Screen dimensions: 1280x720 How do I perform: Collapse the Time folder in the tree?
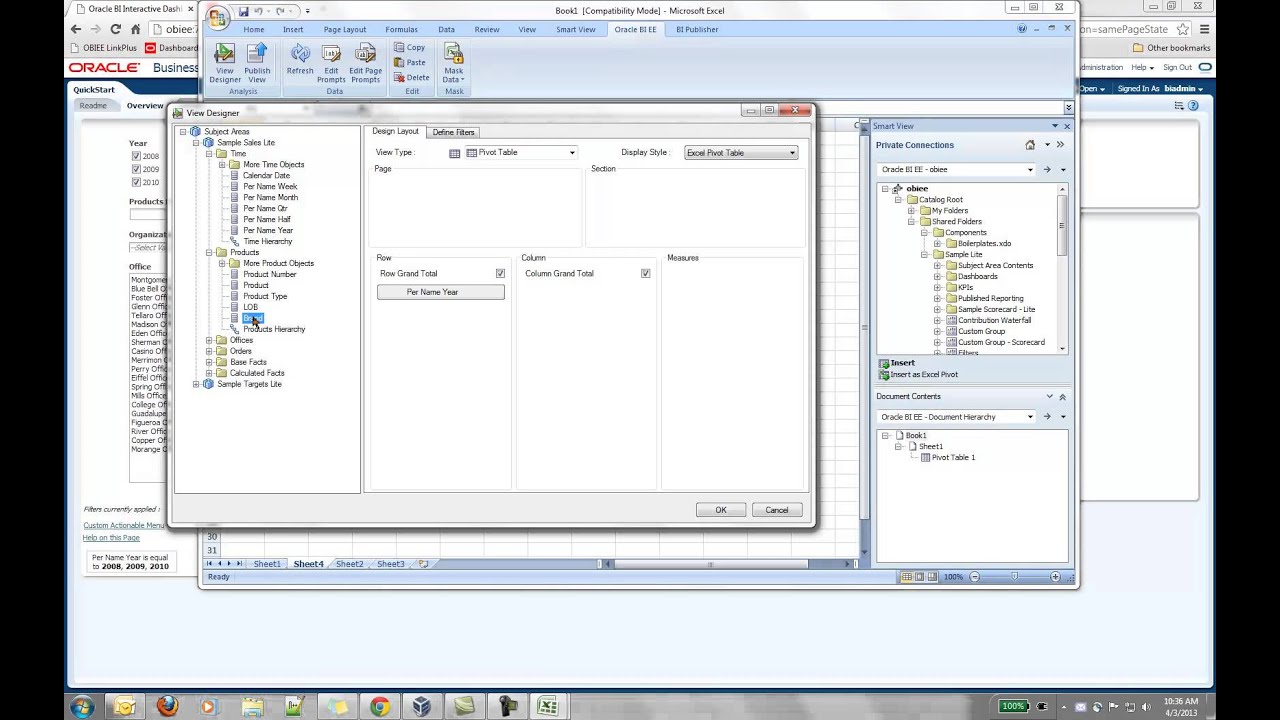click(209, 153)
